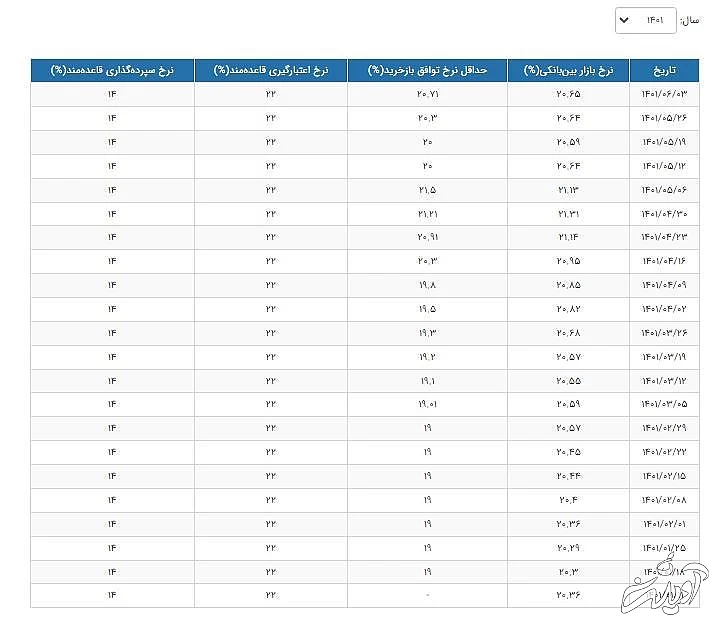
Task: Click the نرخ سپرده‌گذاری قاعده‌مند(%) column header
Action: [x=112, y=70]
